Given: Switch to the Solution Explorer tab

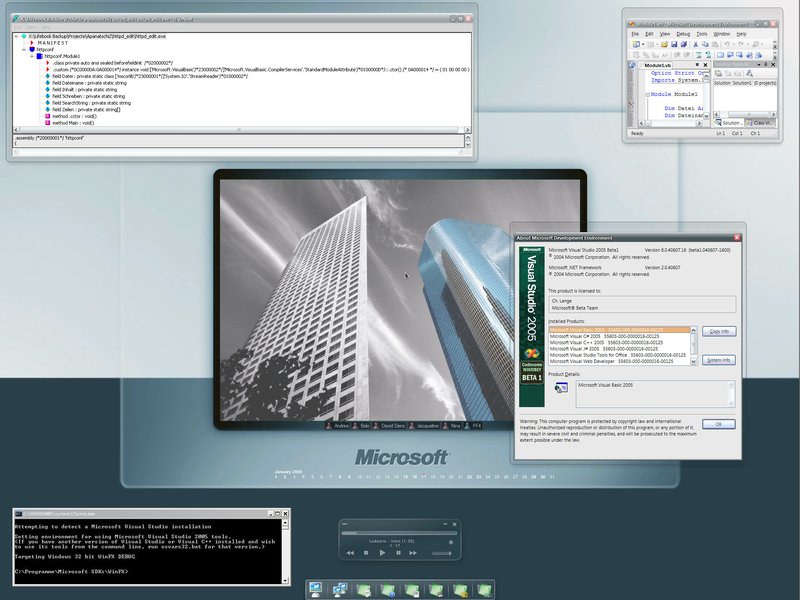Looking at the screenshot, I should click(x=728, y=122).
